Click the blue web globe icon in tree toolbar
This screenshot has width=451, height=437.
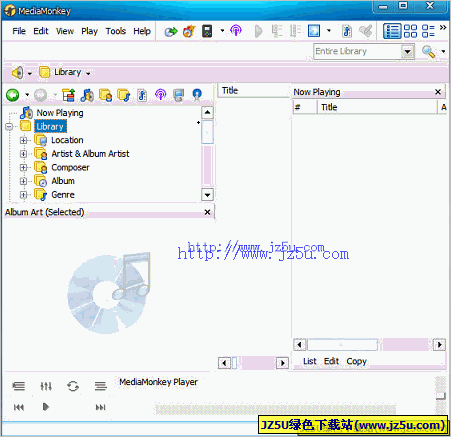pyautogui.click(x=197, y=95)
